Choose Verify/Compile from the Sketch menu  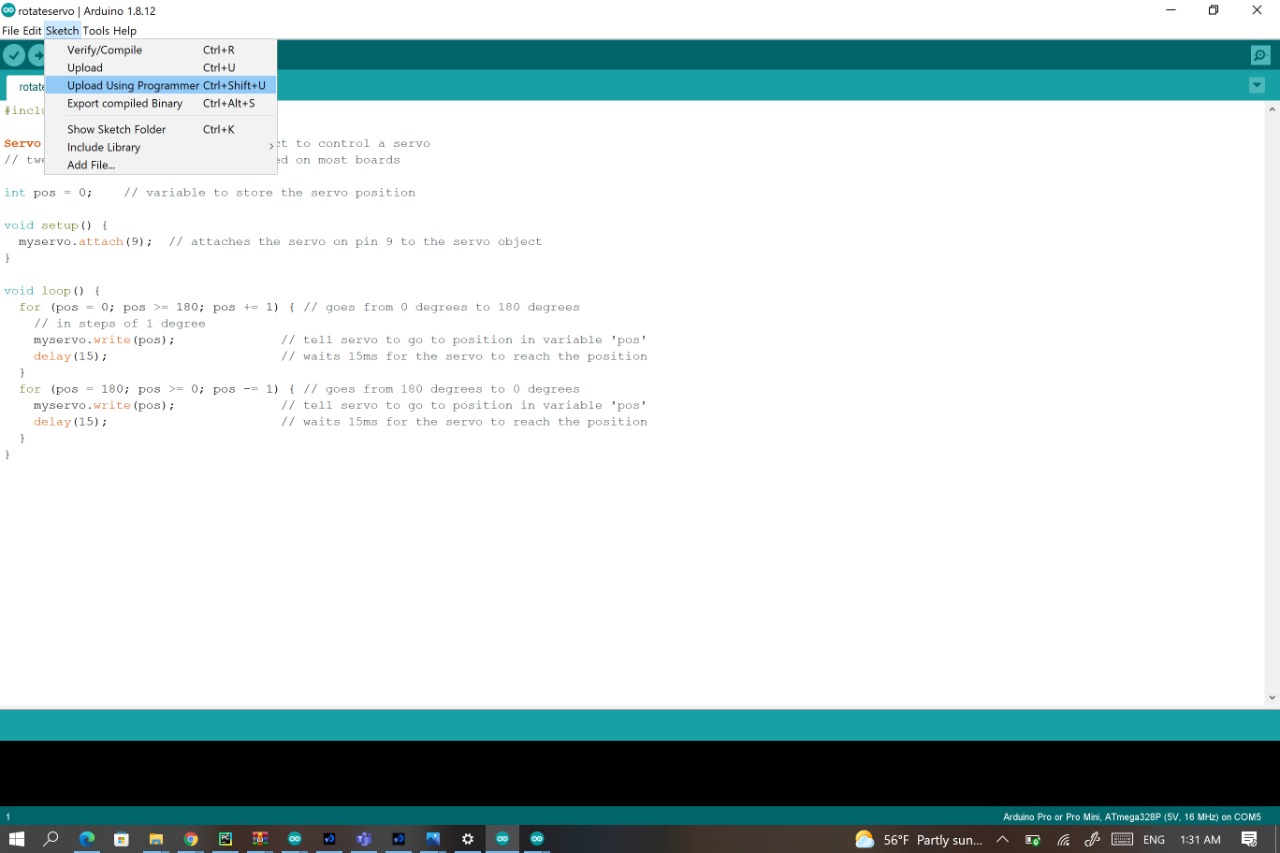[x=161, y=50]
